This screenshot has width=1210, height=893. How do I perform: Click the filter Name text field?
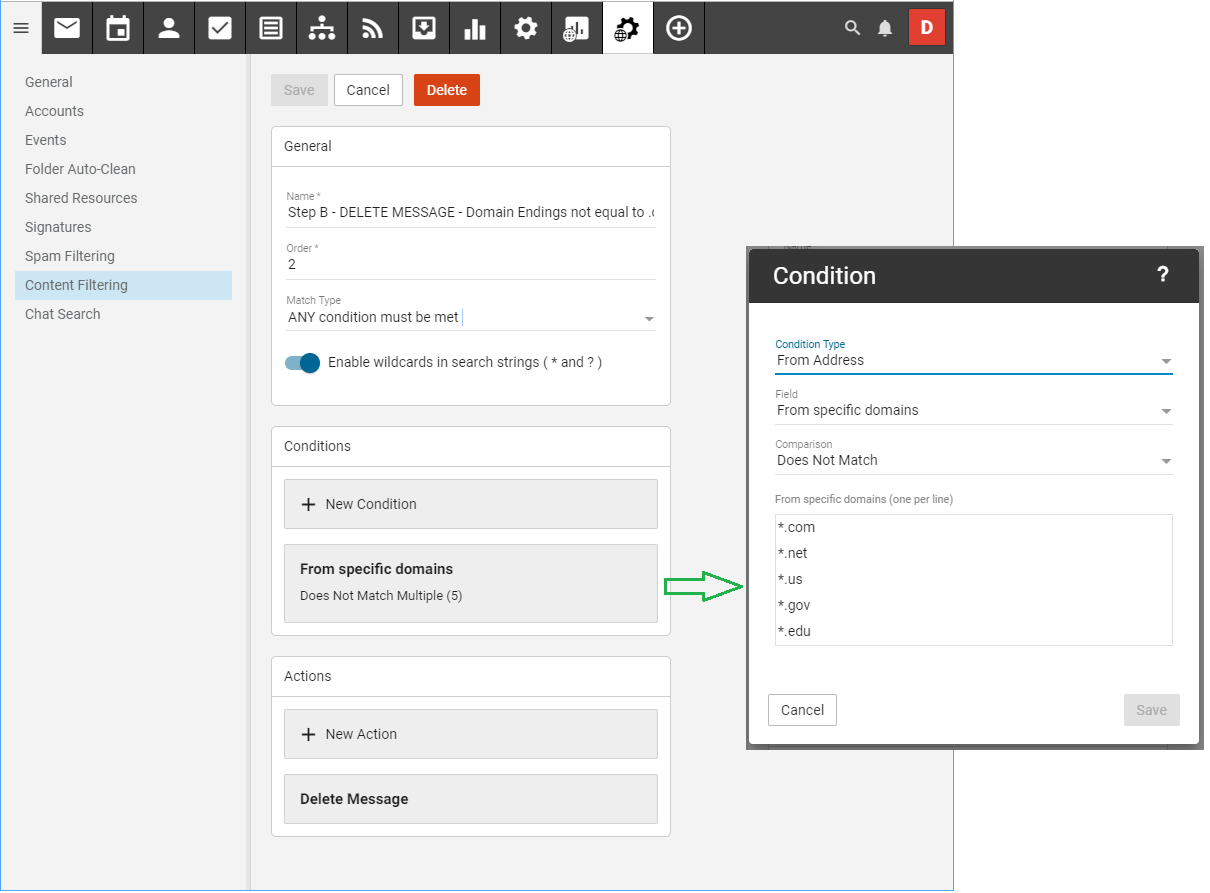click(x=470, y=212)
